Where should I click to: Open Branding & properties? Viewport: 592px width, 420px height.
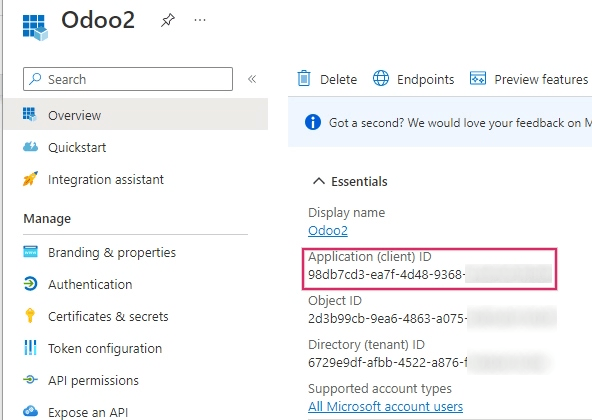tap(112, 252)
